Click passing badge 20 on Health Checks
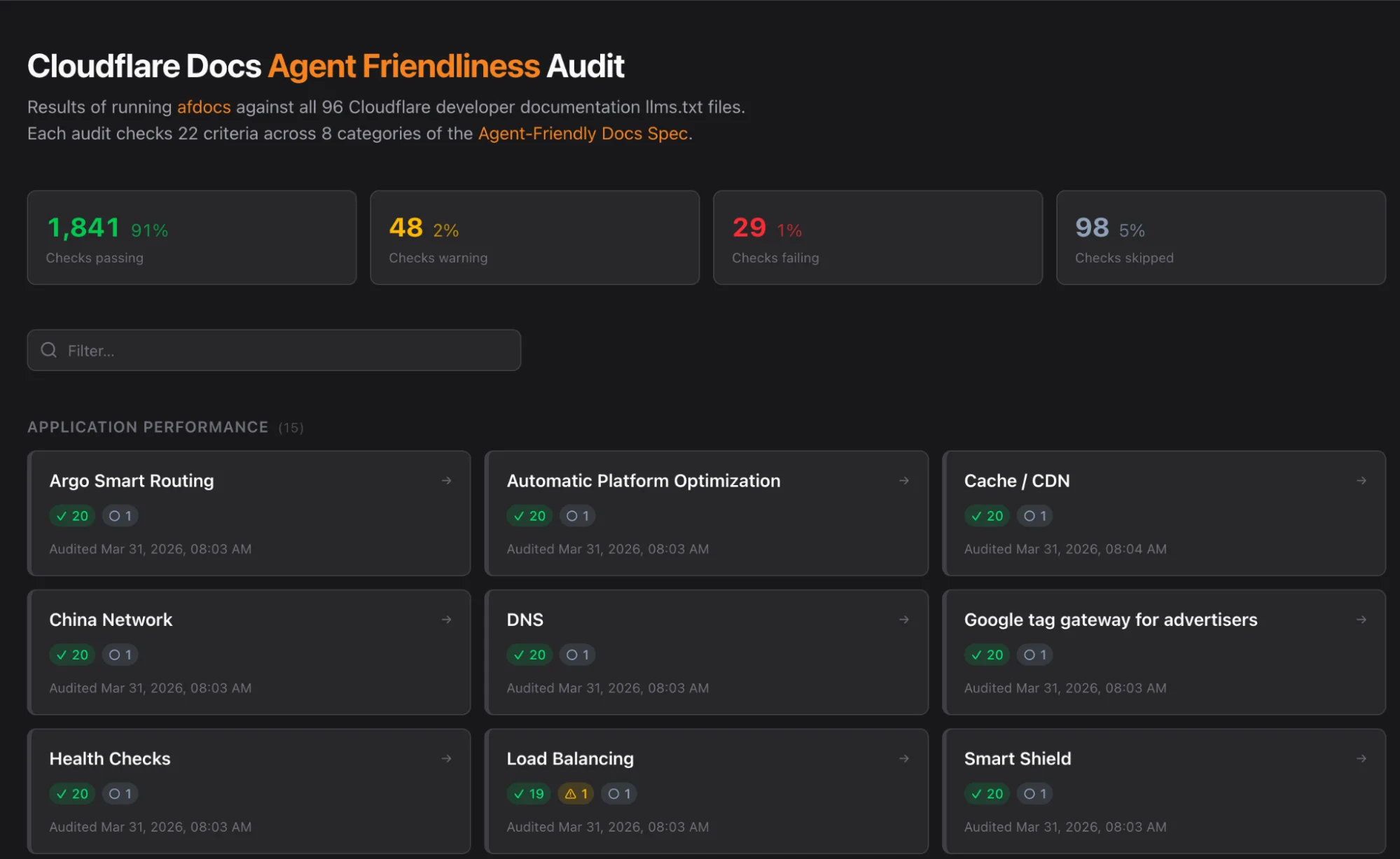Screen dimensions: 1400x859 point(72,794)
